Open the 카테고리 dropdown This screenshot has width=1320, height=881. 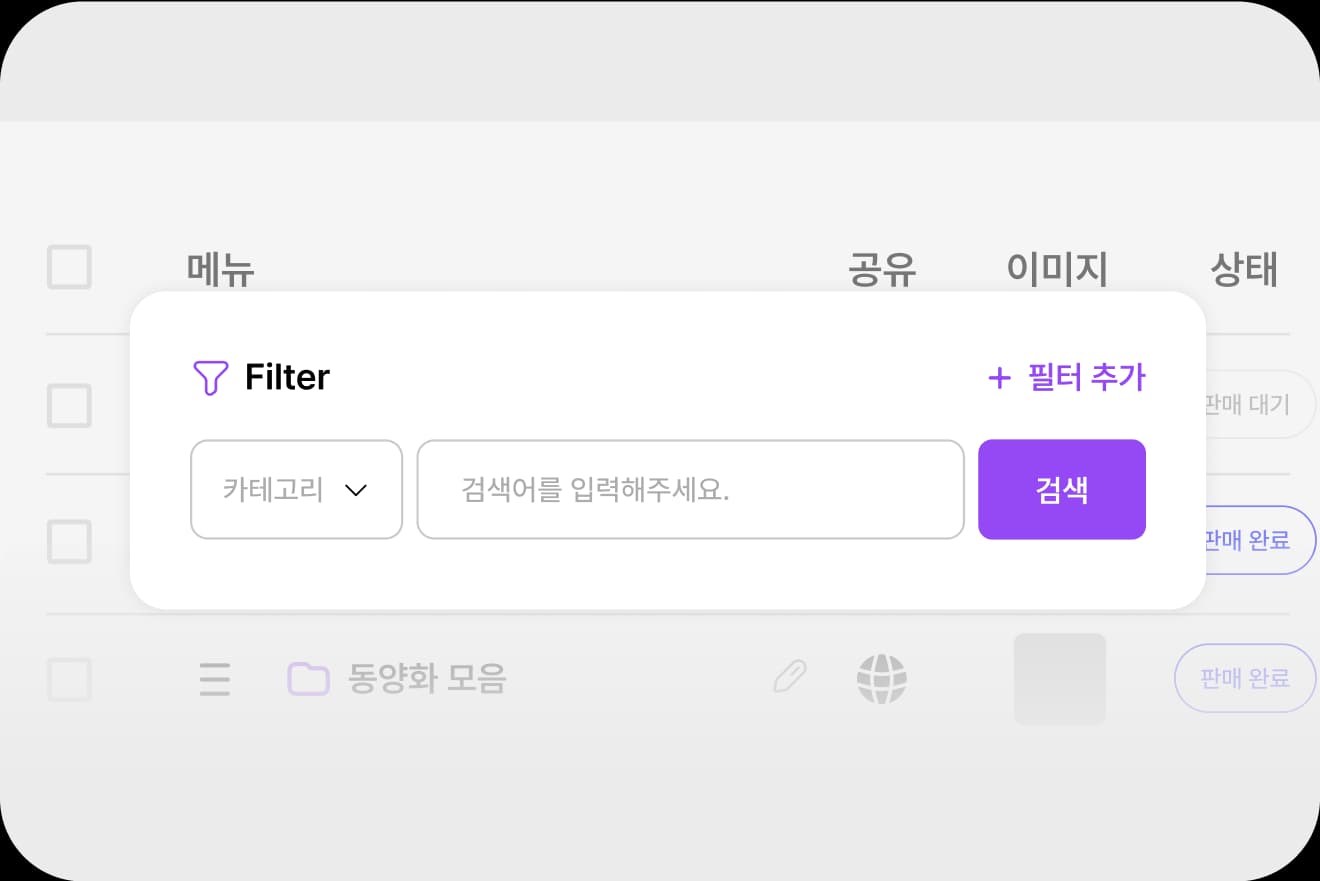click(296, 490)
